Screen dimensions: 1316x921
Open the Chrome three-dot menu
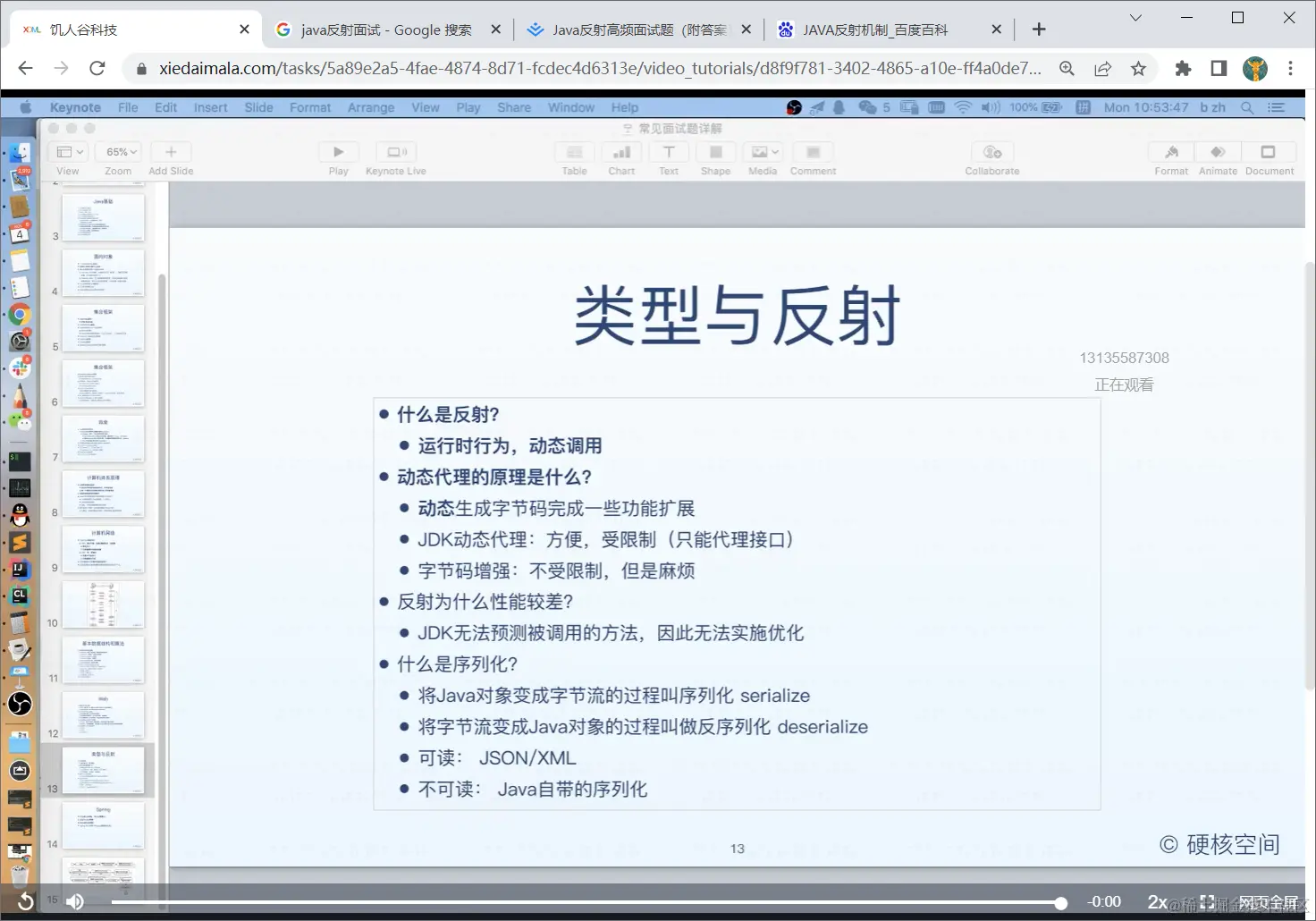[x=1290, y=68]
